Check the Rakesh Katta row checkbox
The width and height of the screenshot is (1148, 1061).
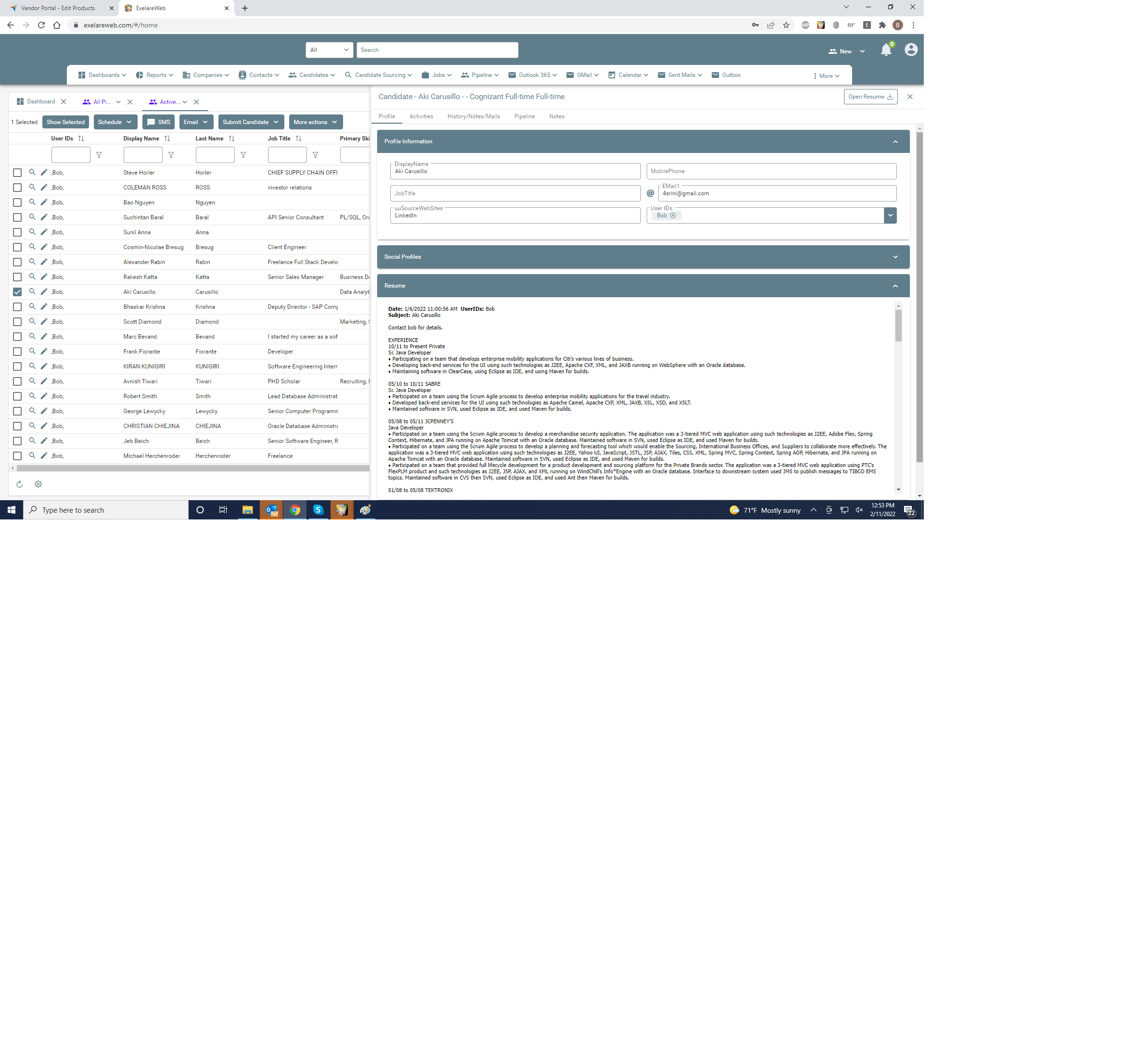[x=17, y=277]
